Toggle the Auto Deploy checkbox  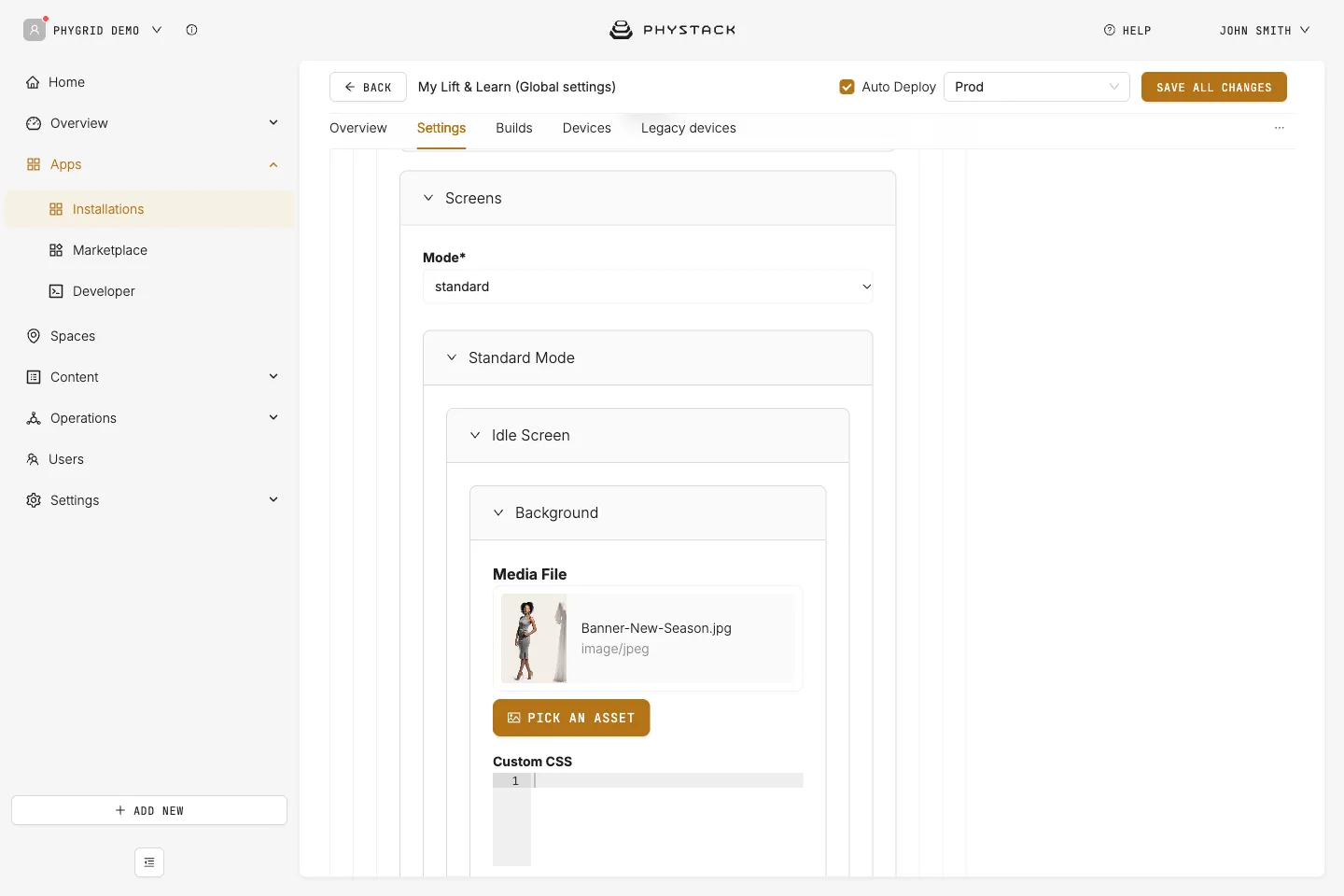tap(847, 87)
